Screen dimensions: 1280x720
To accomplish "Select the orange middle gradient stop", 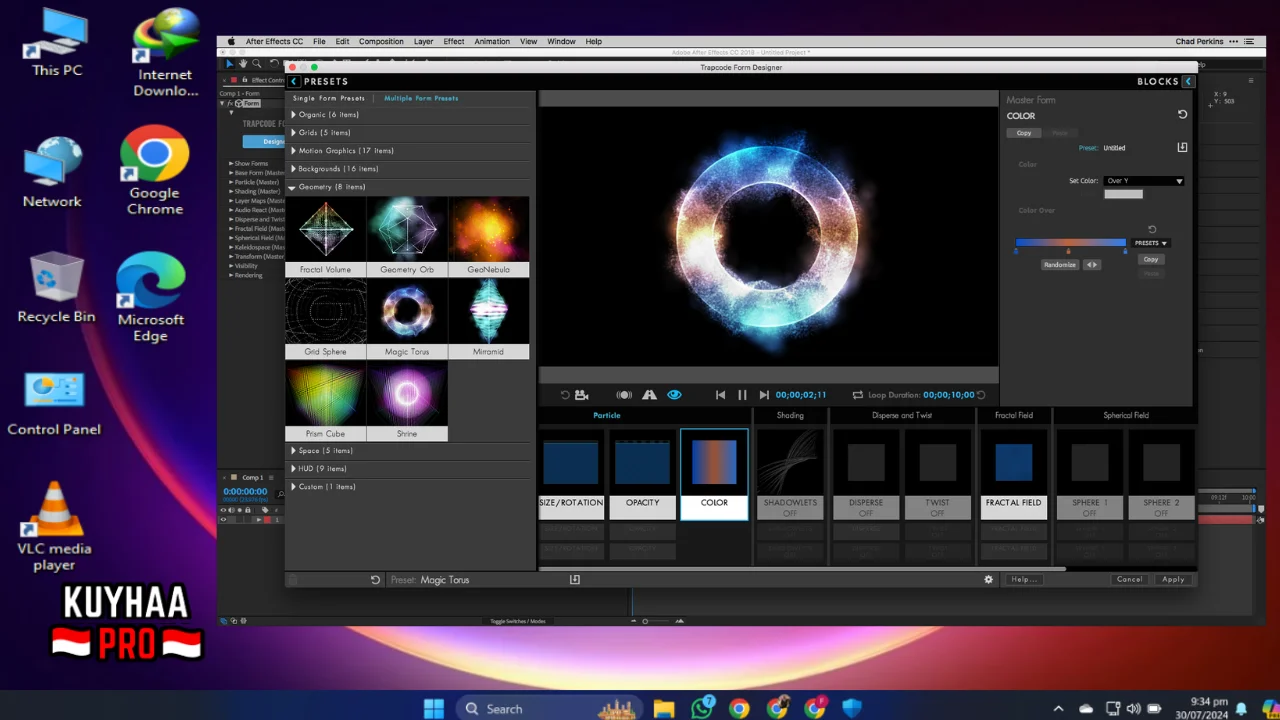I will click(x=1068, y=251).
